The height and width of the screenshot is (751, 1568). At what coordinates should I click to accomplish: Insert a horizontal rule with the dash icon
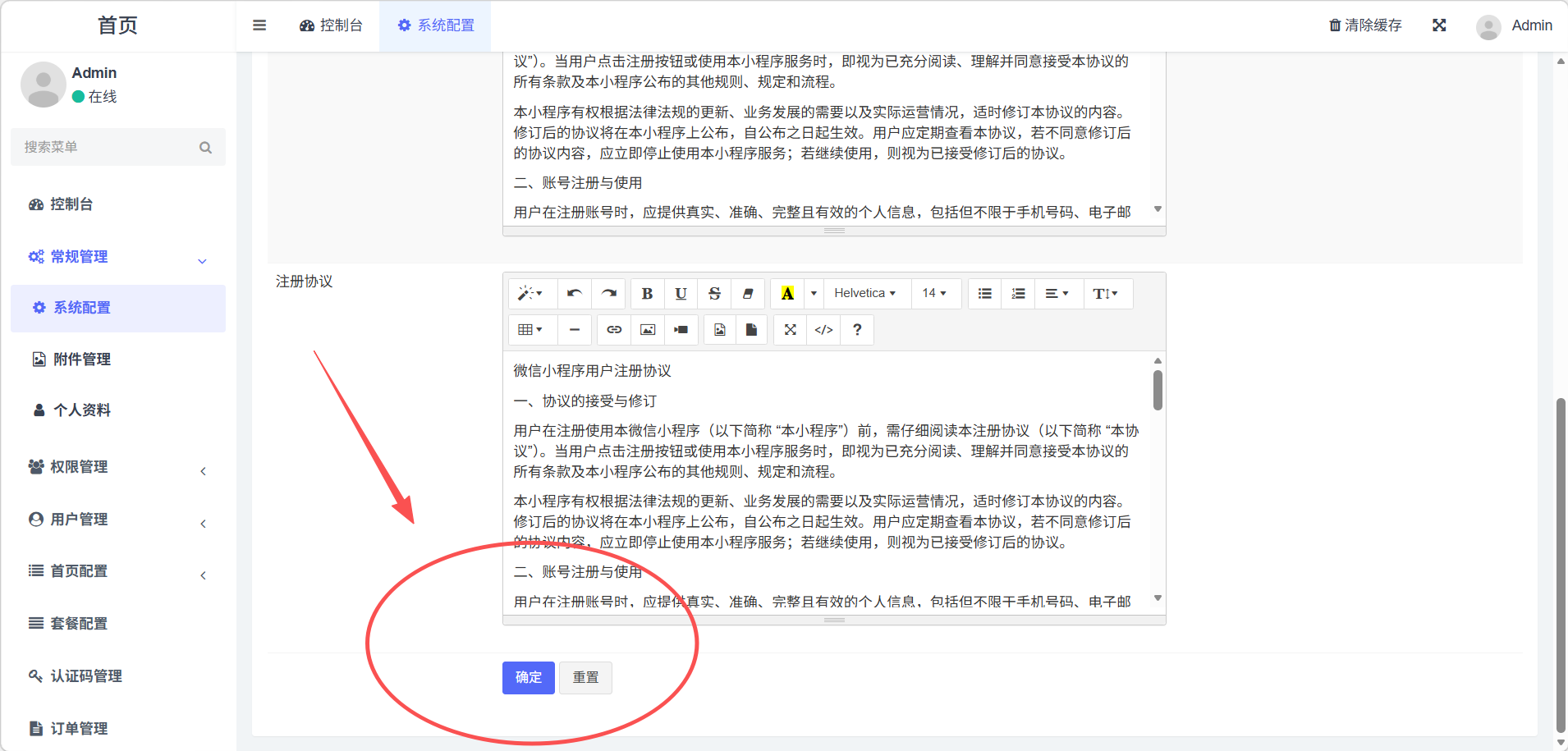coord(575,330)
